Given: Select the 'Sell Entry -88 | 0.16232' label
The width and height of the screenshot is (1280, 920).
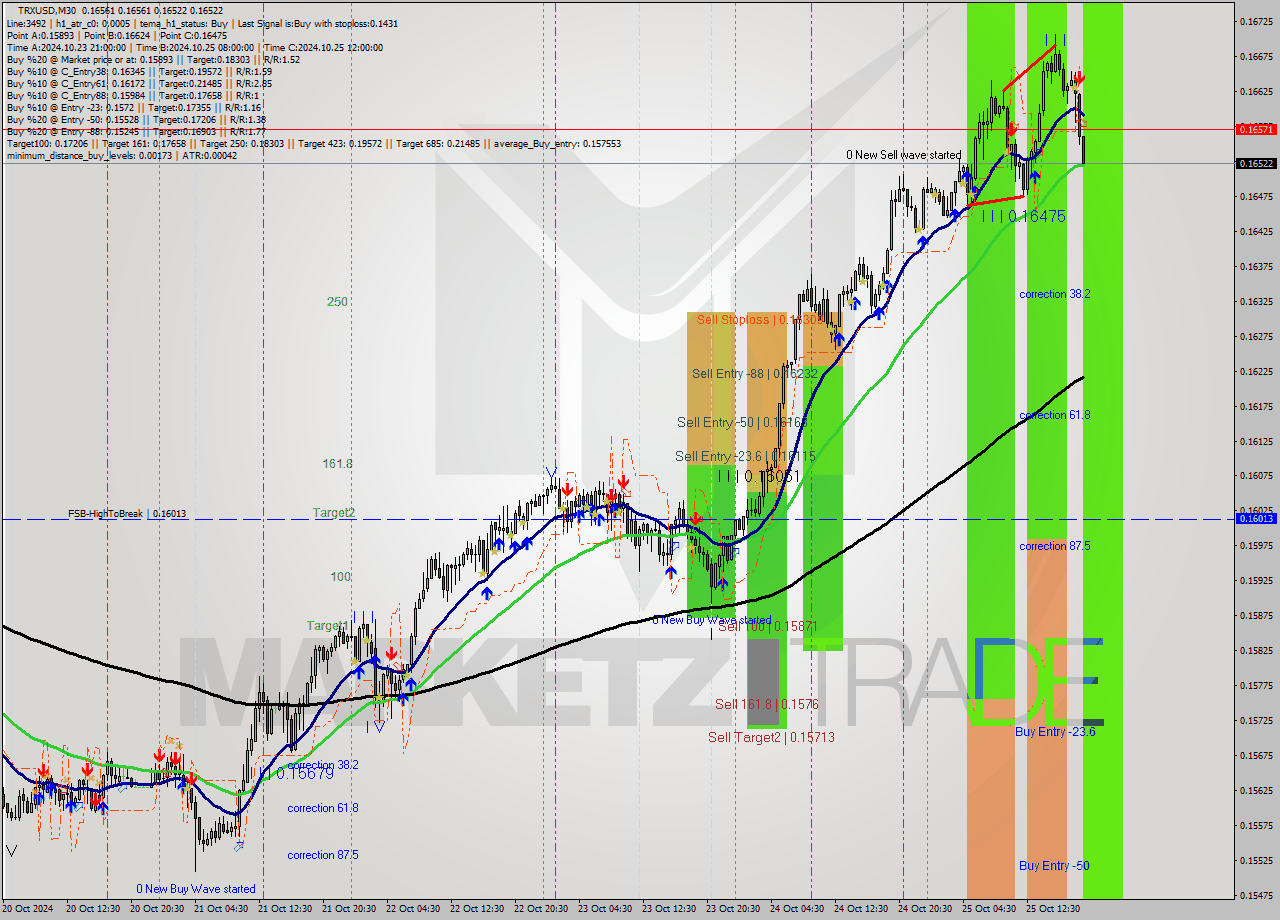Looking at the screenshot, I should coord(755,374).
